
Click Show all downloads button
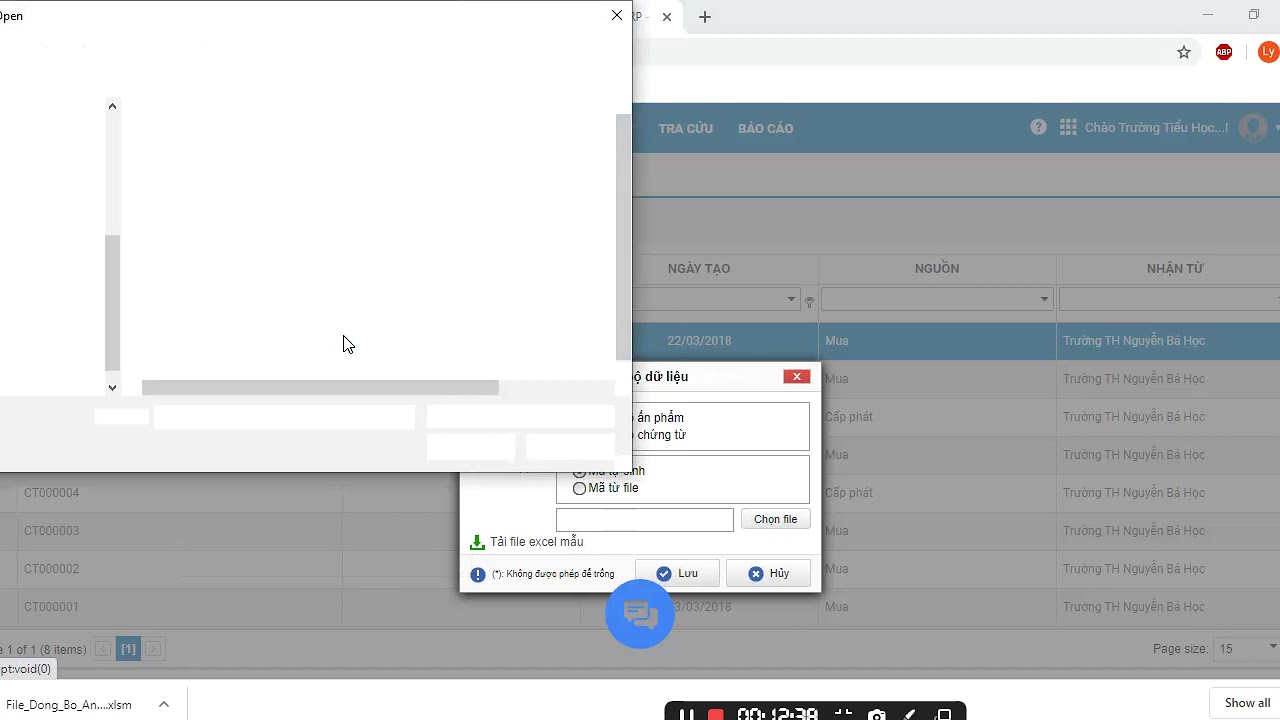(1247, 703)
